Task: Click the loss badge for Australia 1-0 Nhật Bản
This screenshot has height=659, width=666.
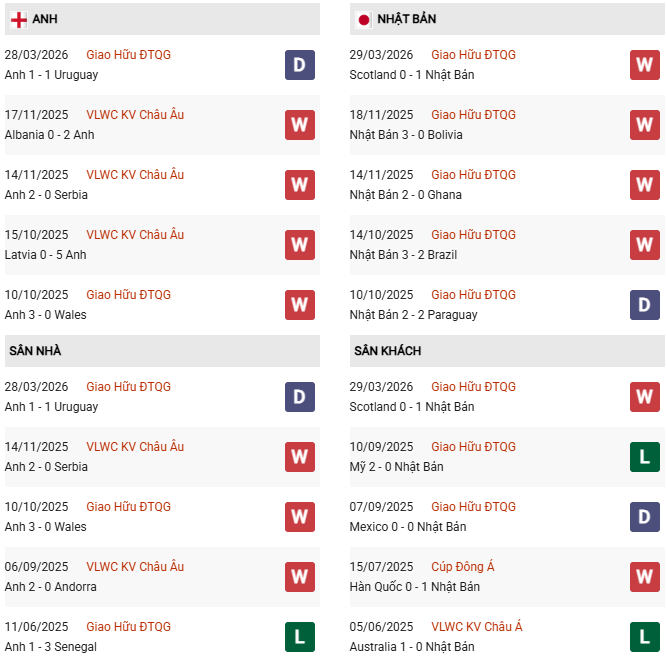Action: [645, 637]
